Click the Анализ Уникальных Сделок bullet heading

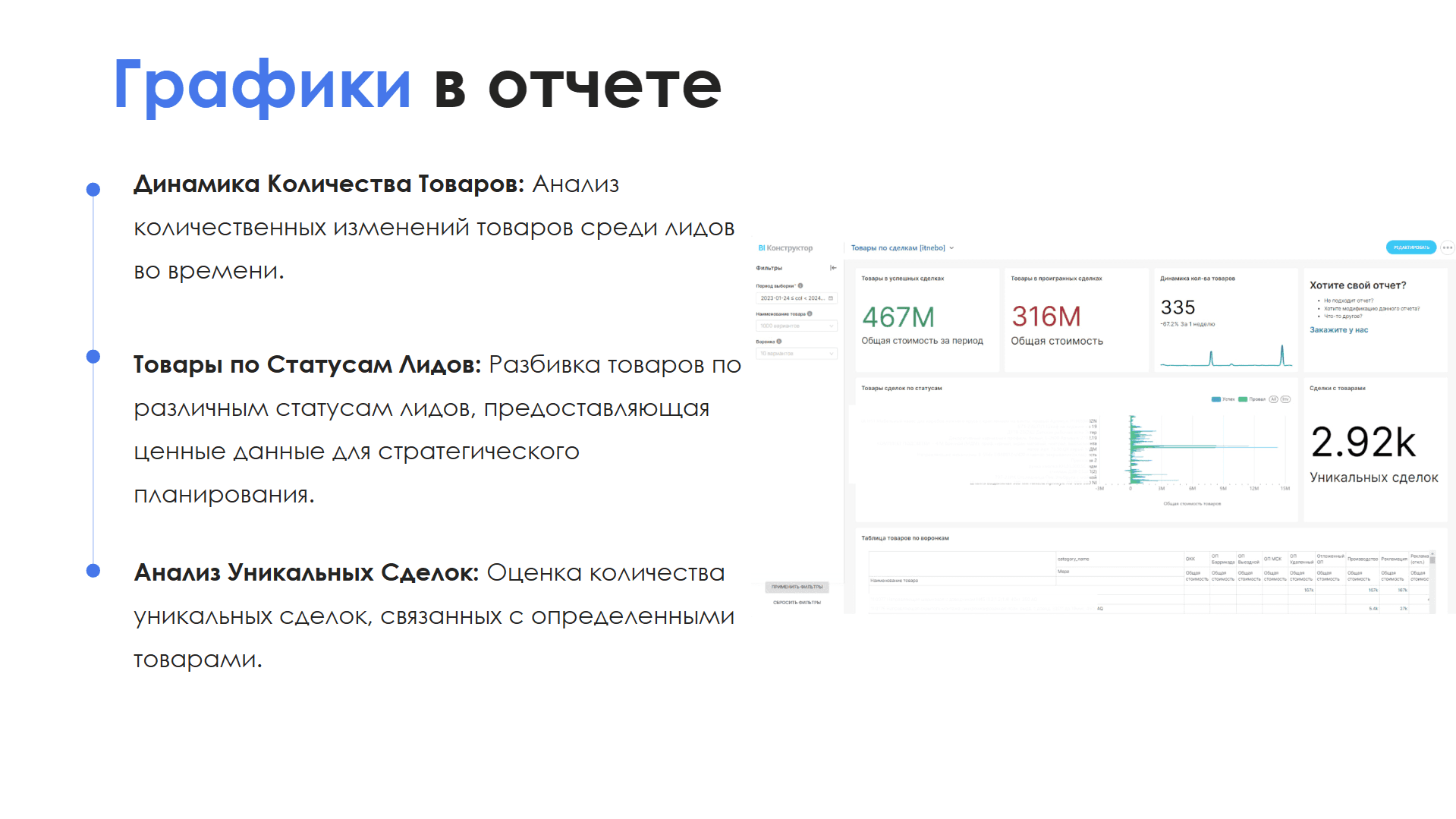pos(307,572)
